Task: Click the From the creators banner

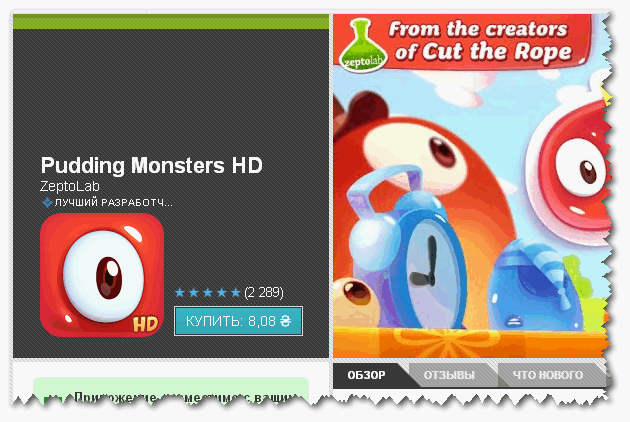Action: coord(461,42)
